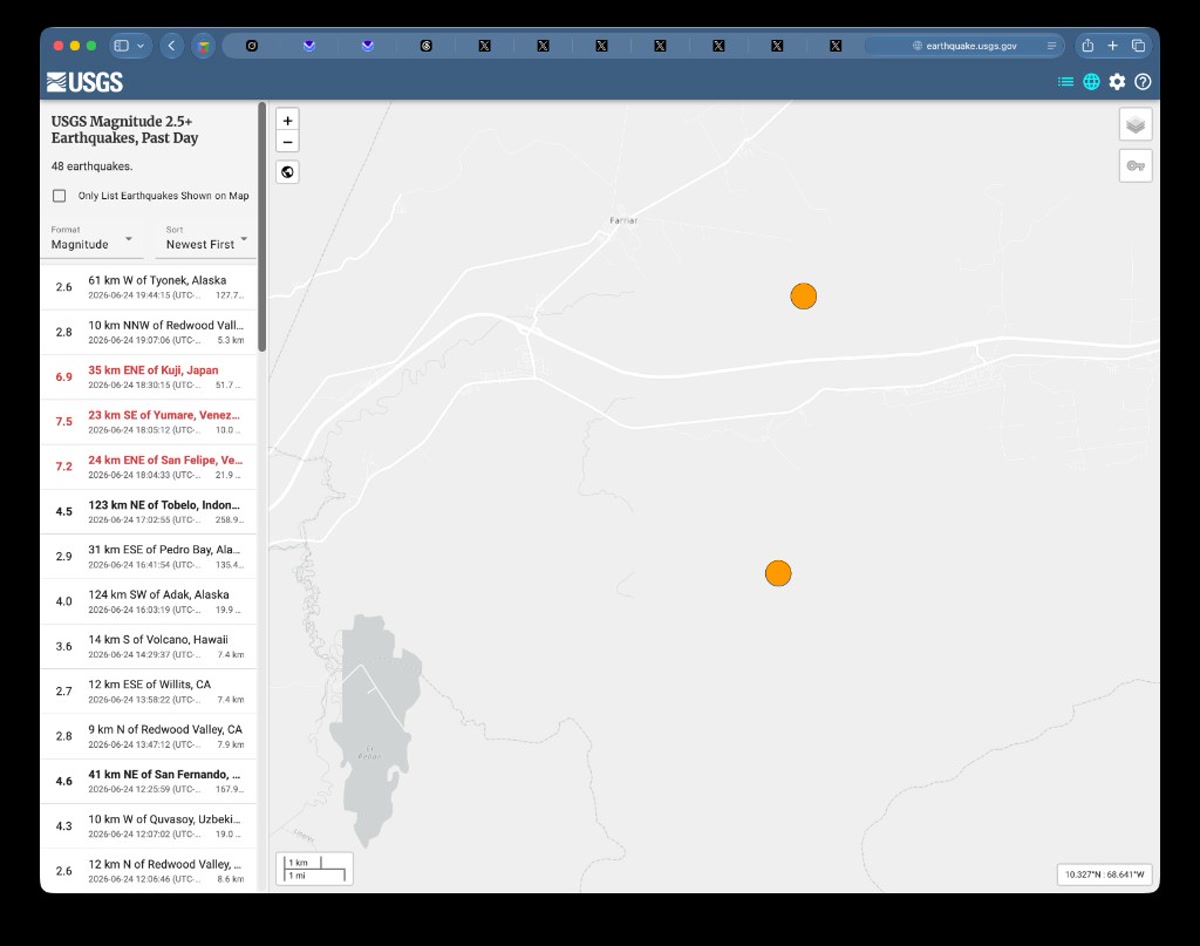Select 23 km SE of Yumare earthquake
1200x946 pixels.
pyautogui.click(x=148, y=422)
